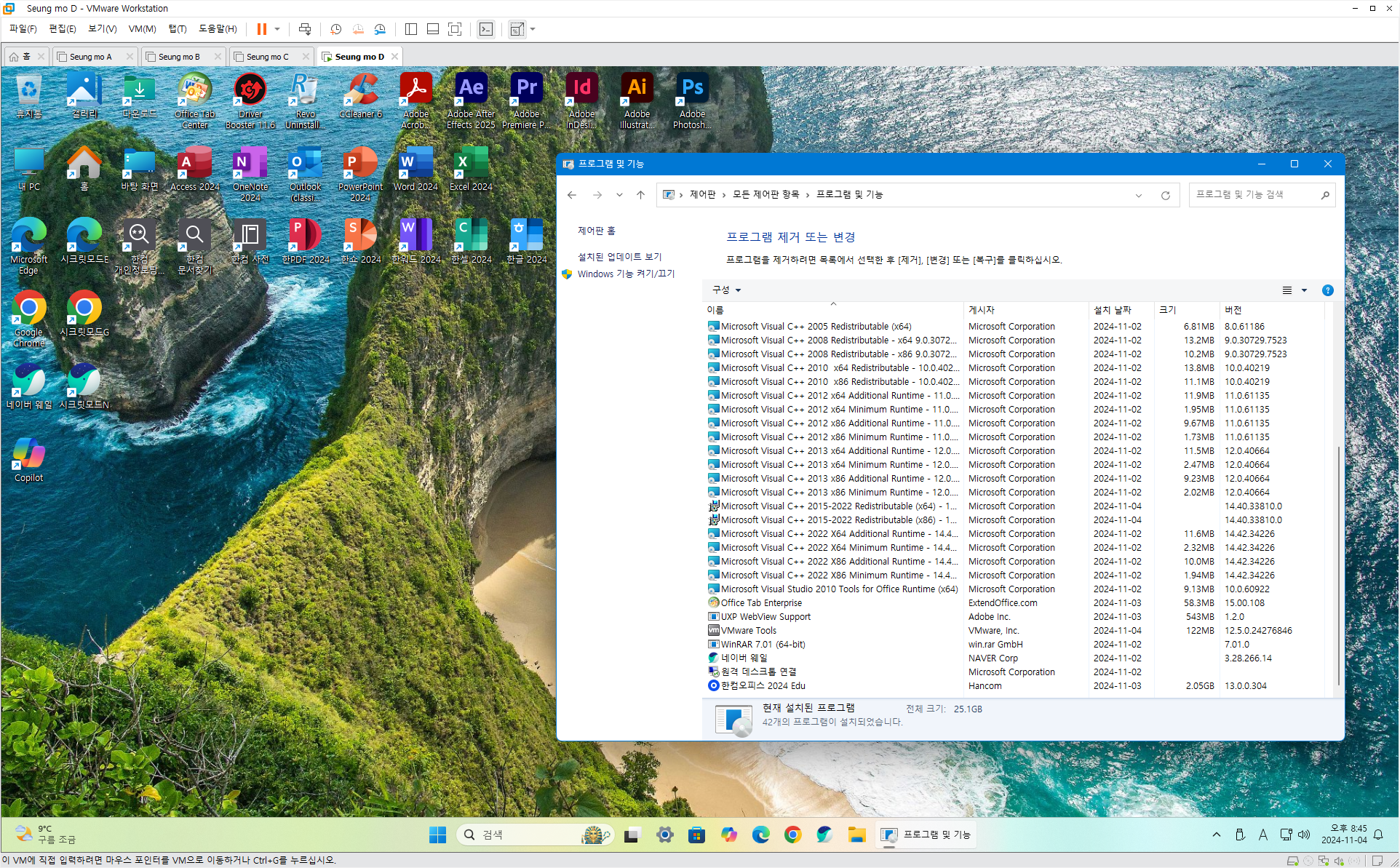The width and height of the screenshot is (1400, 868).
Task: Click the take snapshot toolbar icon
Action: point(335,29)
